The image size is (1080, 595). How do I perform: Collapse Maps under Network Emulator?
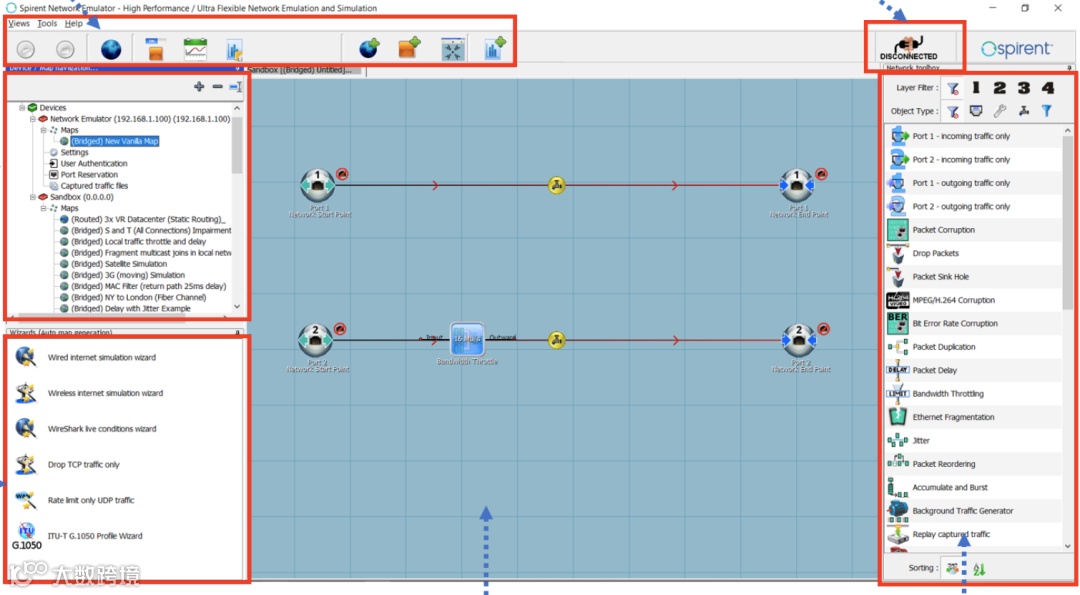tap(43, 130)
